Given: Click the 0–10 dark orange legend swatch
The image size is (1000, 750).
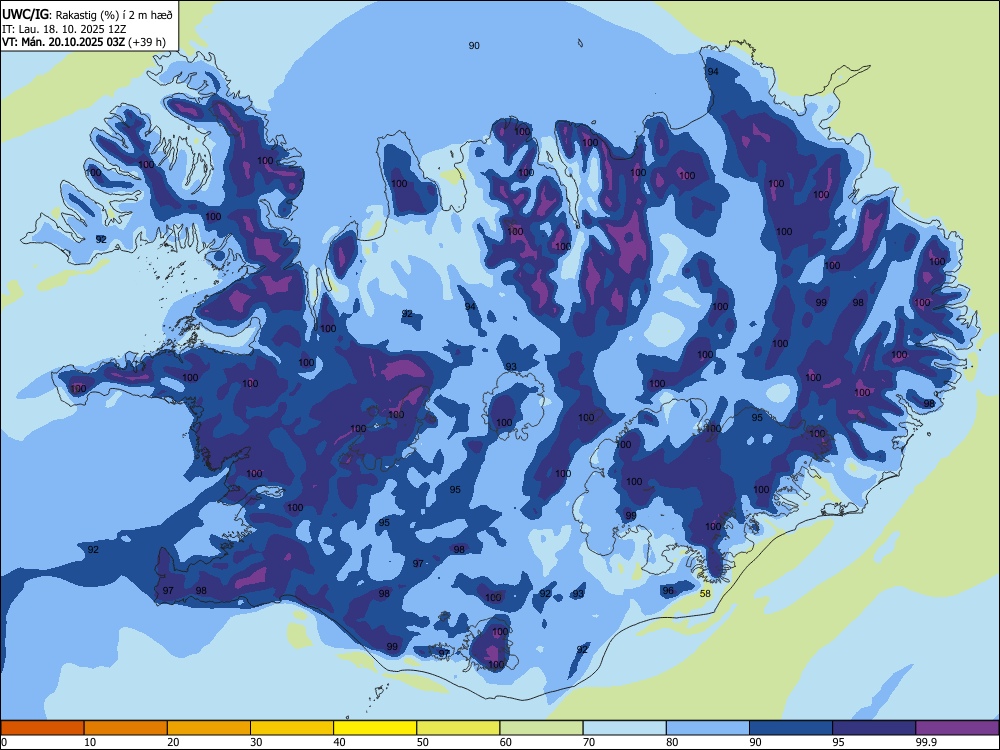Looking at the screenshot, I should pos(43,728).
